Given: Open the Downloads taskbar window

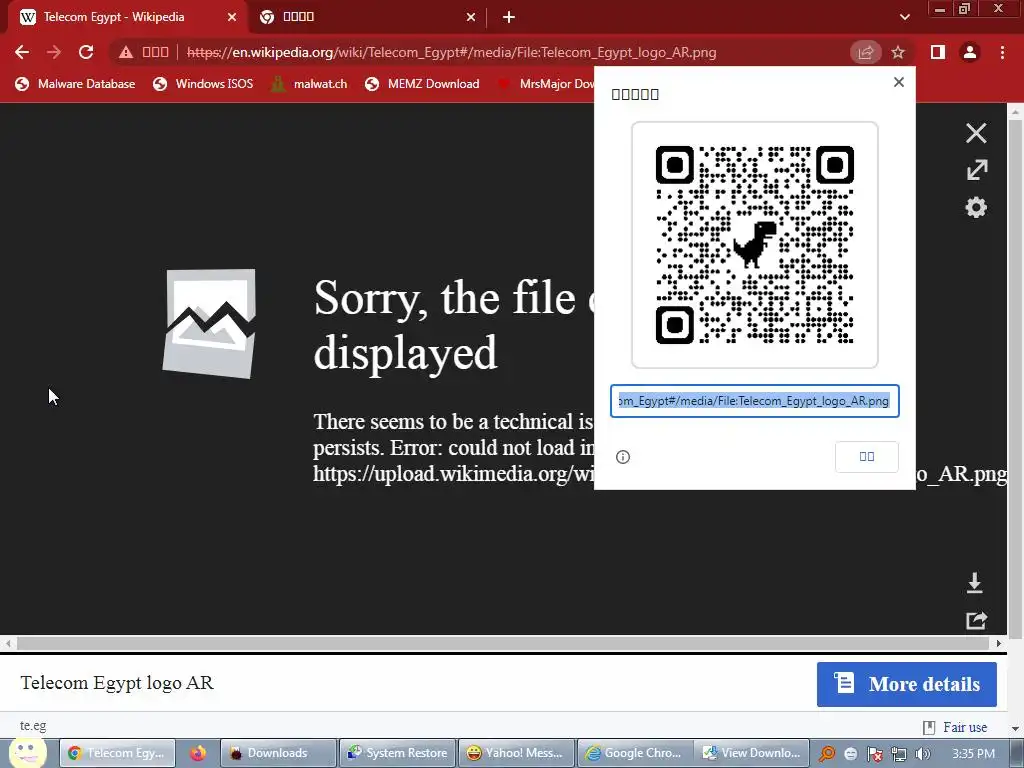Looking at the screenshot, I should click(x=278, y=753).
